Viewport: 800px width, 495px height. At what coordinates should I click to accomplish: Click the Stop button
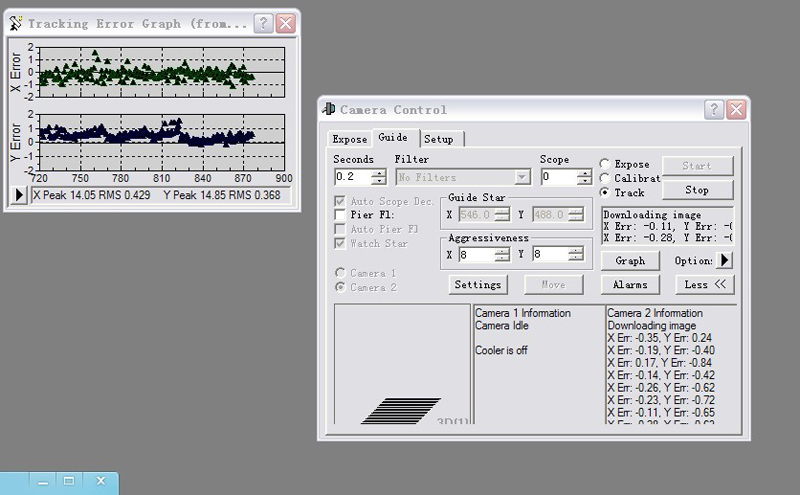click(x=697, y=190)
